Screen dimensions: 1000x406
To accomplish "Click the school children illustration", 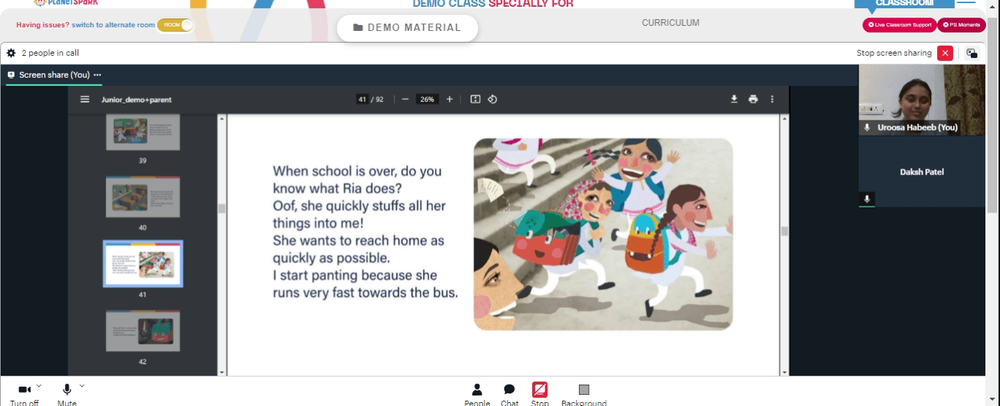I will pyautogui.click(x=603, y=234).
